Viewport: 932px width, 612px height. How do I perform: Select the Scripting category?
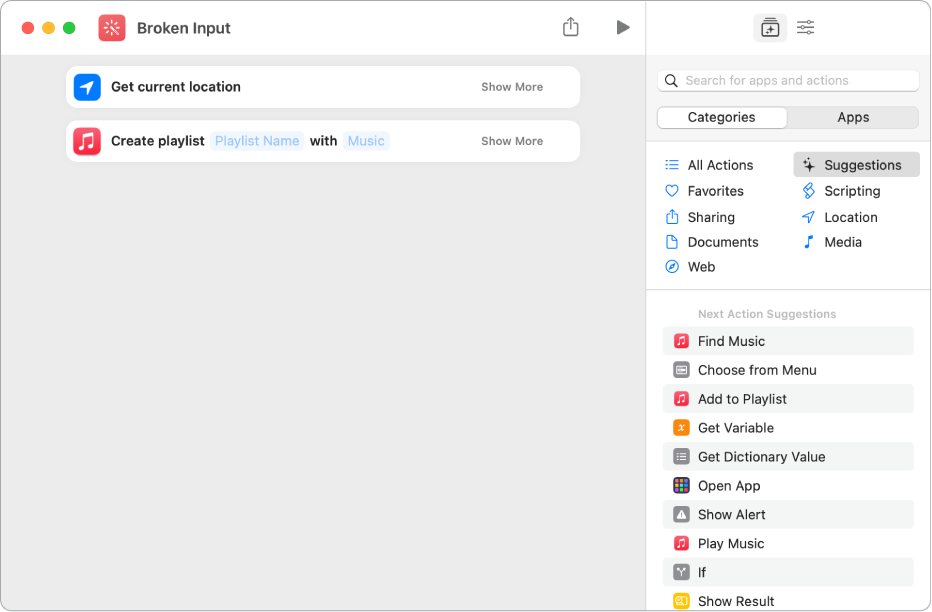coord(851,191)
